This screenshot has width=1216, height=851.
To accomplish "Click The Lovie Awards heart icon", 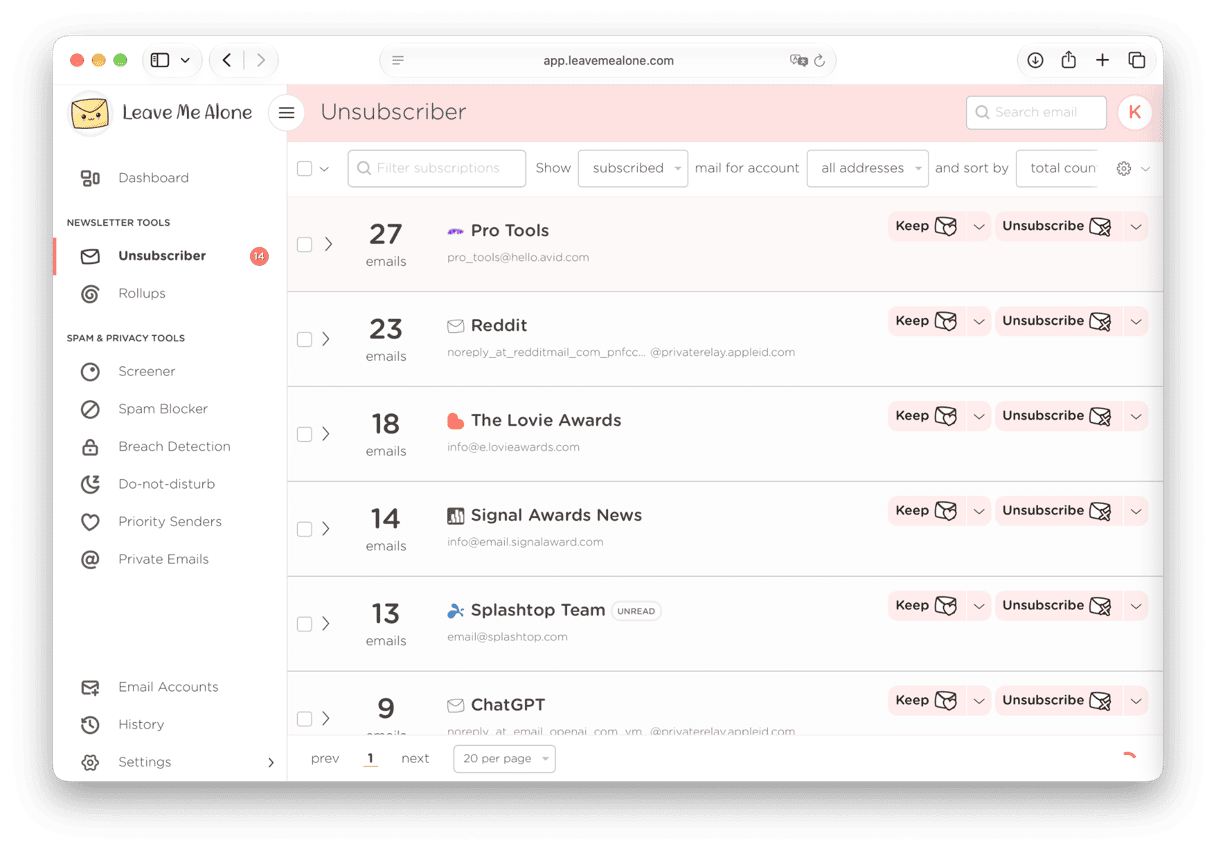I will point(455,421).
